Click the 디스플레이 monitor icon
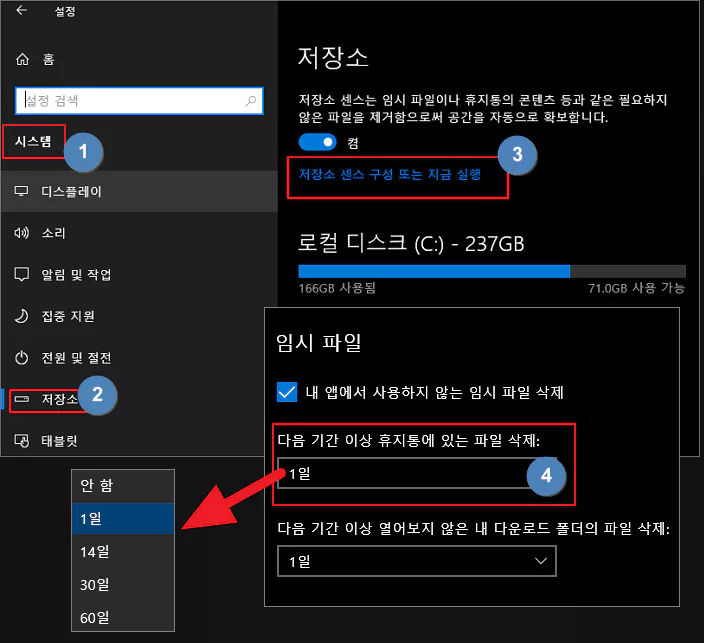This screenshot has width=704, height=643. (x=21, y=191)
